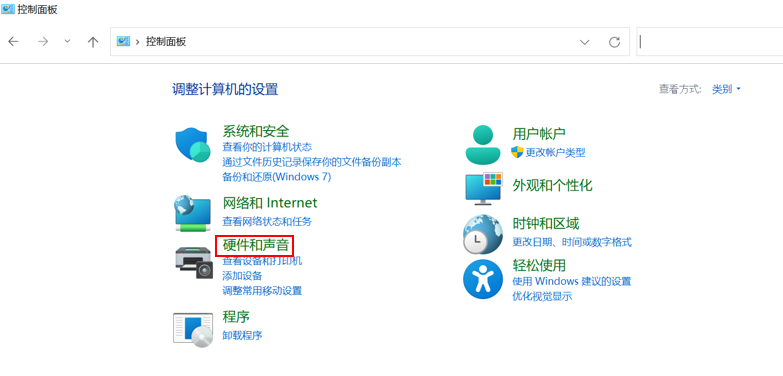Expand the recent locations chevron

point(67,42)
